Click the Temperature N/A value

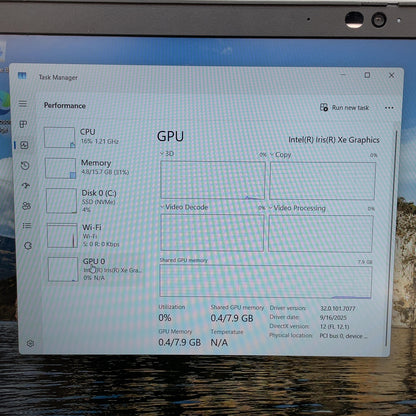(x=219, y=342)
